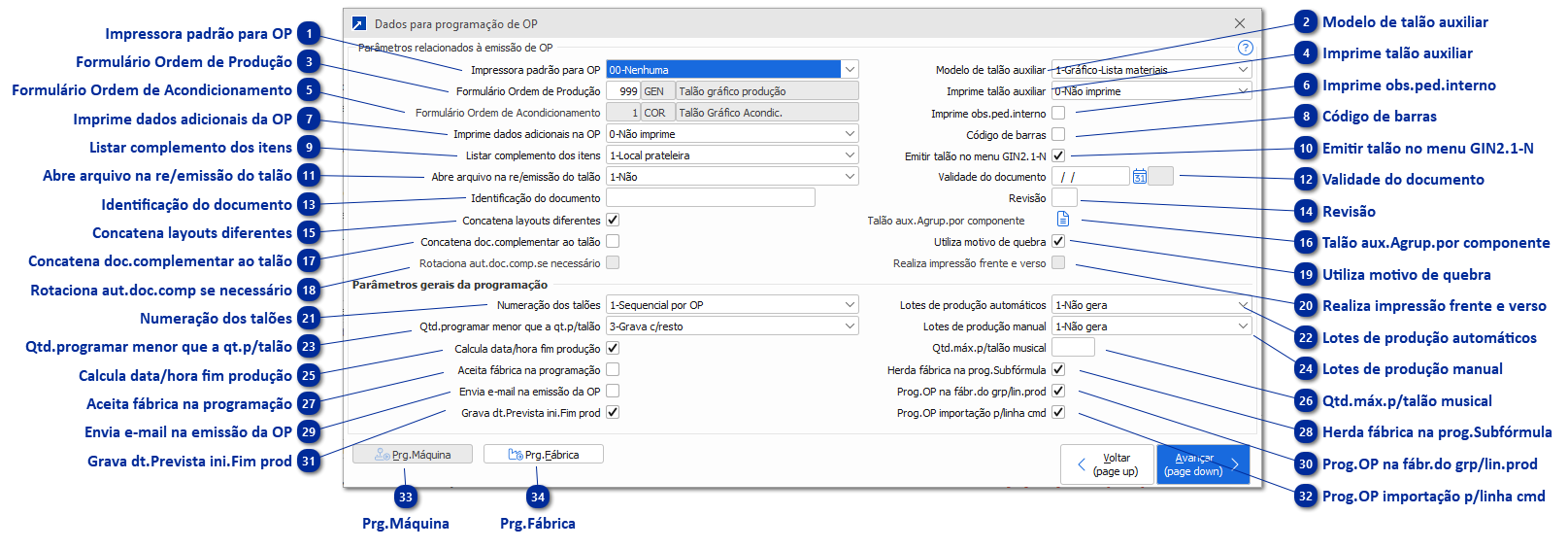
Task: Open the Impressora padrão para OP dropdown
Action: 850,70
